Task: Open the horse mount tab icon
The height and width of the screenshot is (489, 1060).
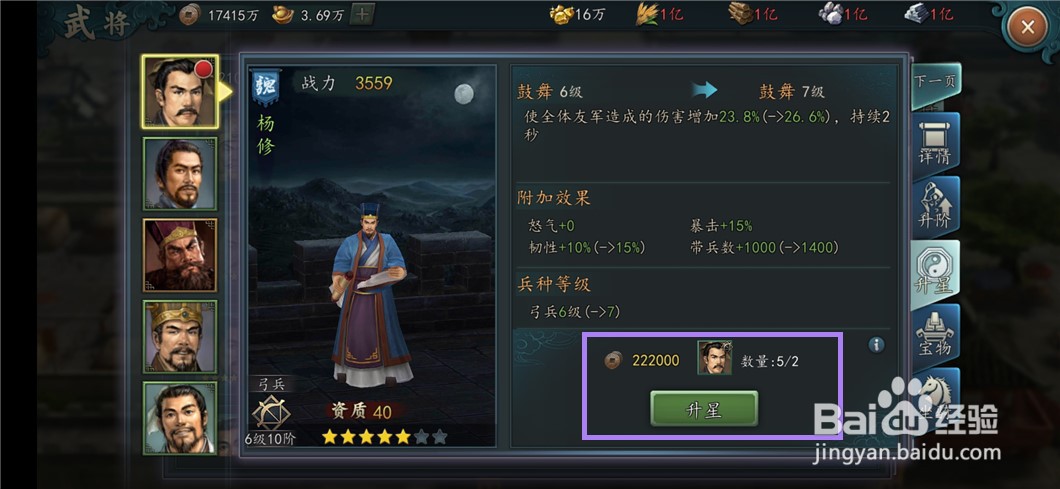Action: [x=936, y=392]
